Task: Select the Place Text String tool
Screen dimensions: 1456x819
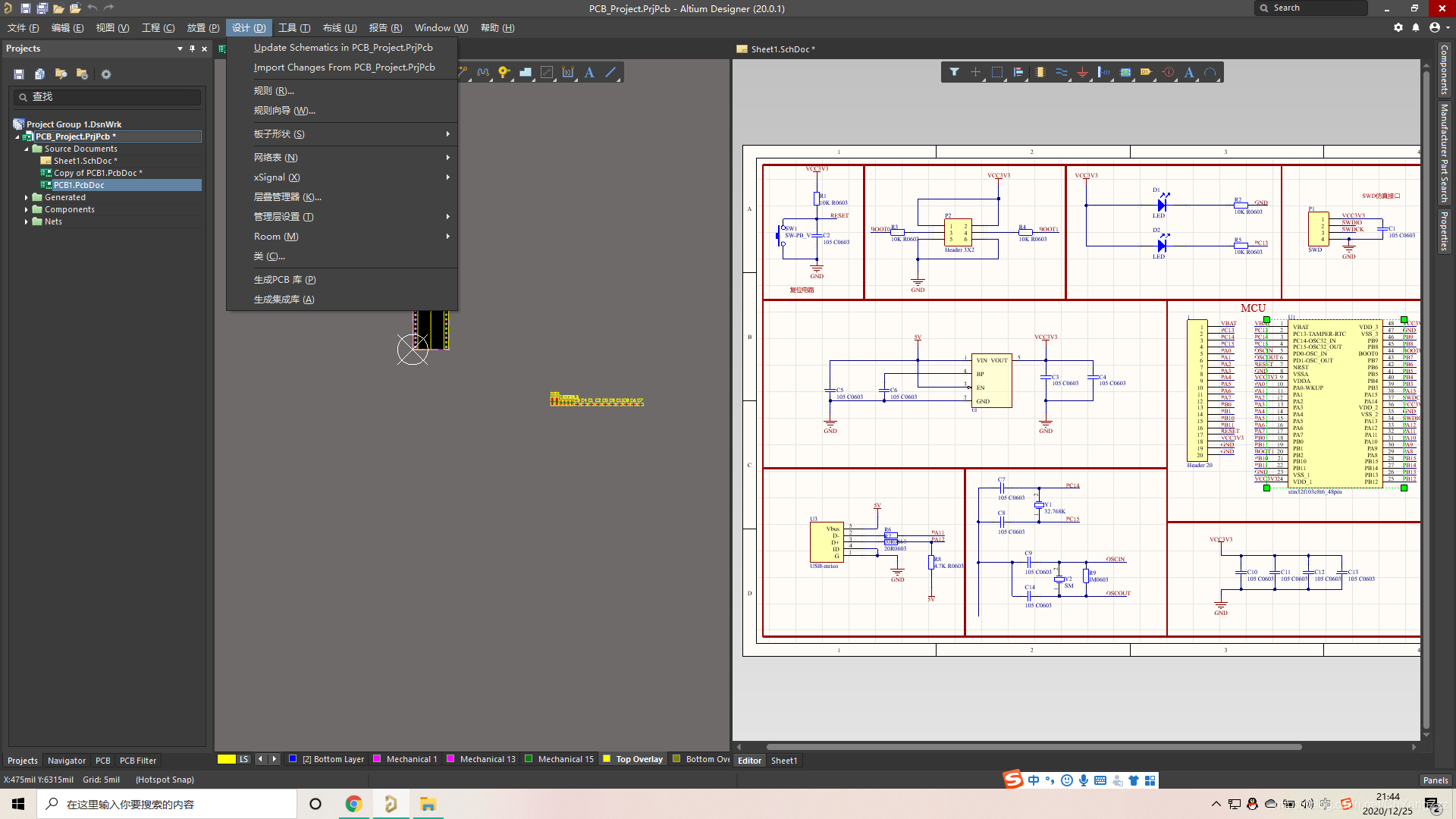Action: (1189, 72)
